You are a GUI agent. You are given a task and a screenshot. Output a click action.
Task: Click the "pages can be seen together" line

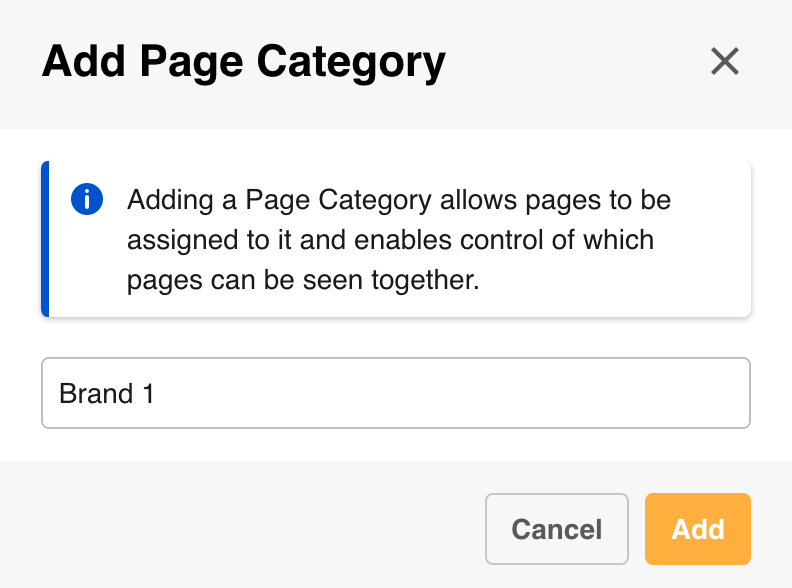click(303, 281)
